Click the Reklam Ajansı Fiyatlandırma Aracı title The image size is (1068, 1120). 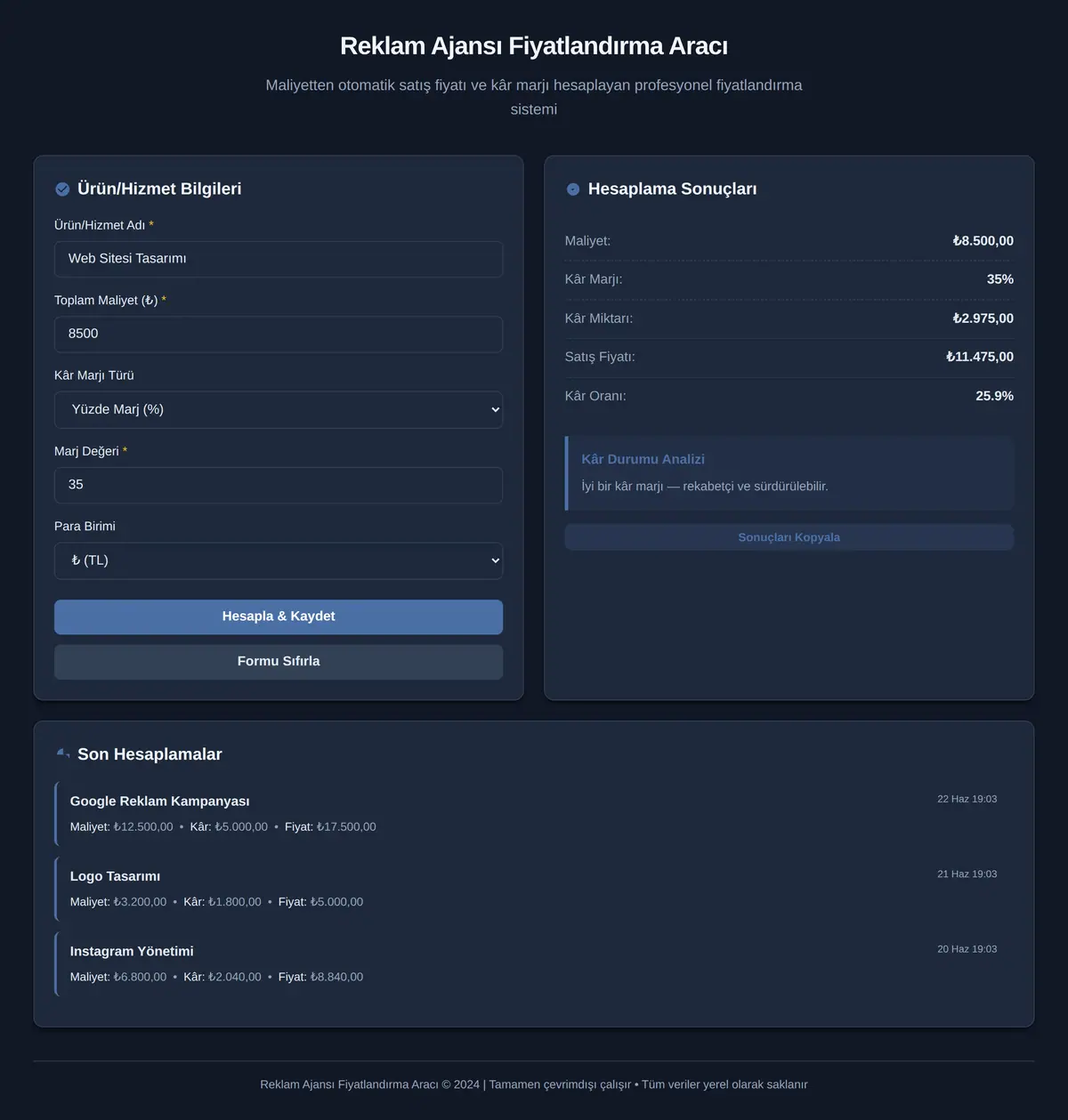click(x=534, y=46)
